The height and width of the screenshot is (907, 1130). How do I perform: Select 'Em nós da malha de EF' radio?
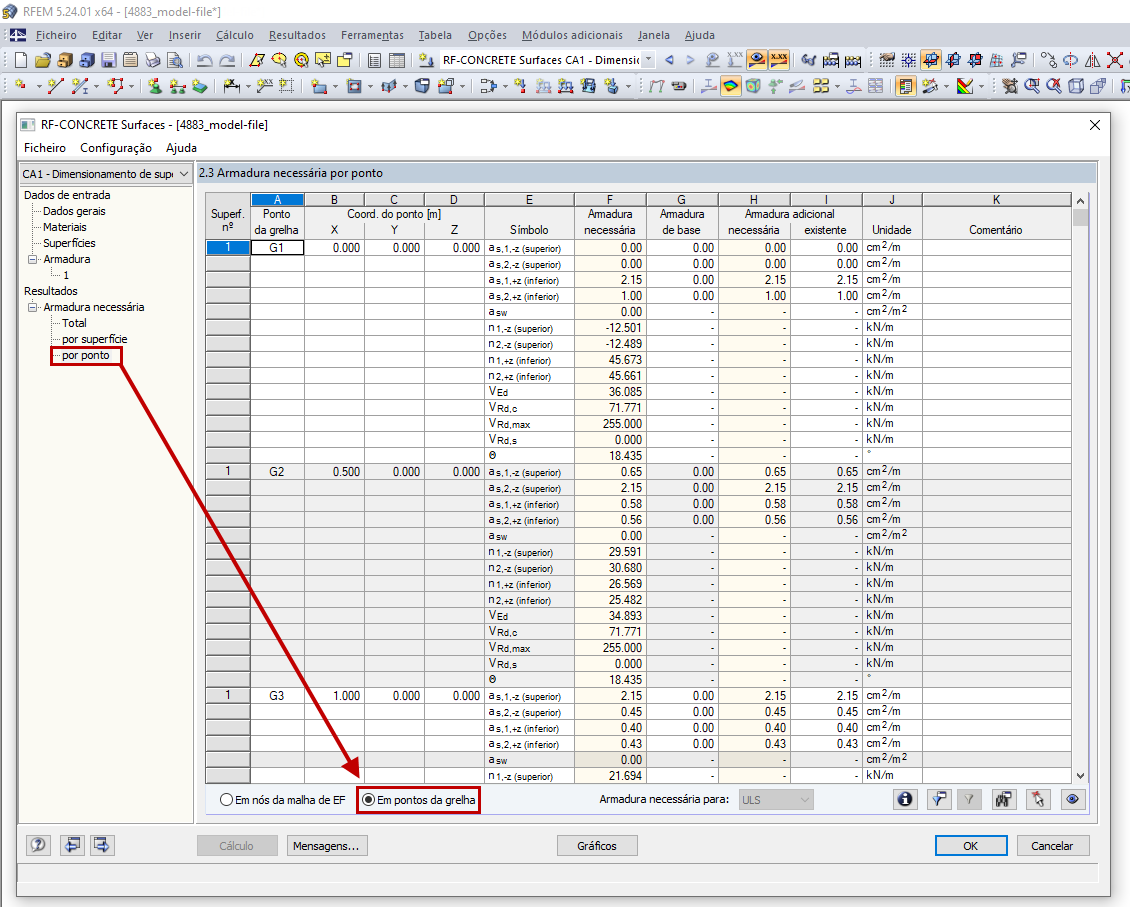pos(226,800)
